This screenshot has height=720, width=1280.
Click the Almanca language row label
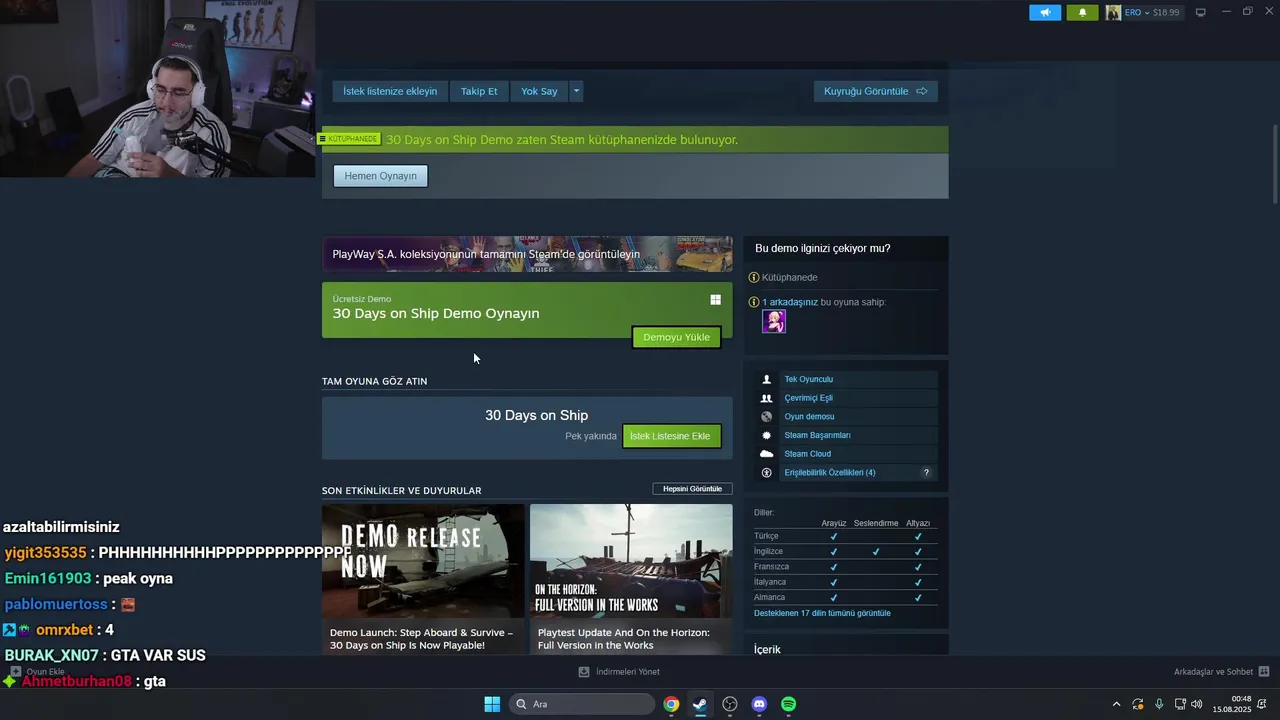(769, 597)
